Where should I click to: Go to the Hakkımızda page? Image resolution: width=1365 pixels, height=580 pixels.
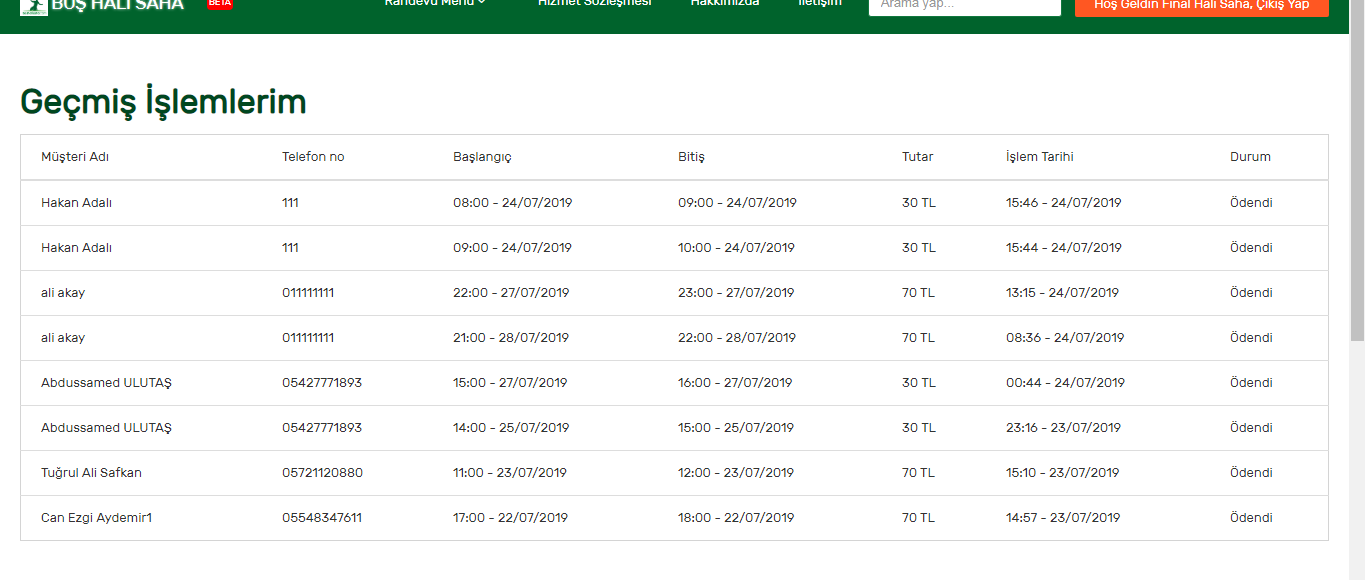click(x=725, y=4)
